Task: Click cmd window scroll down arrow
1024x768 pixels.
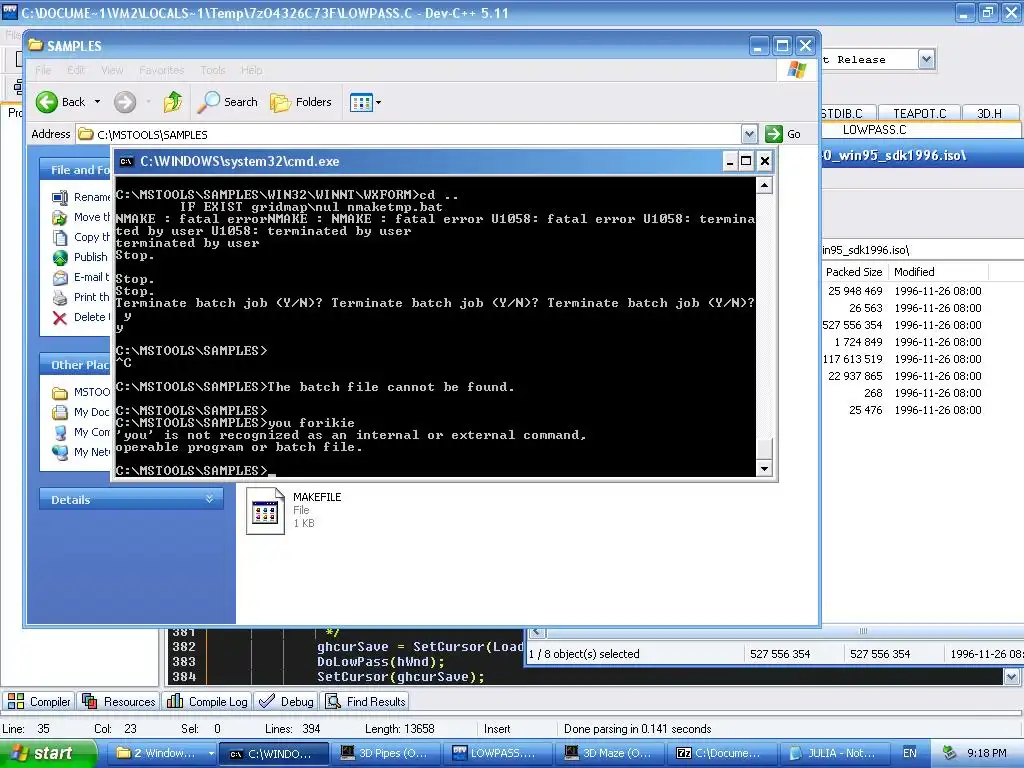Action: (x=764, y=468)
